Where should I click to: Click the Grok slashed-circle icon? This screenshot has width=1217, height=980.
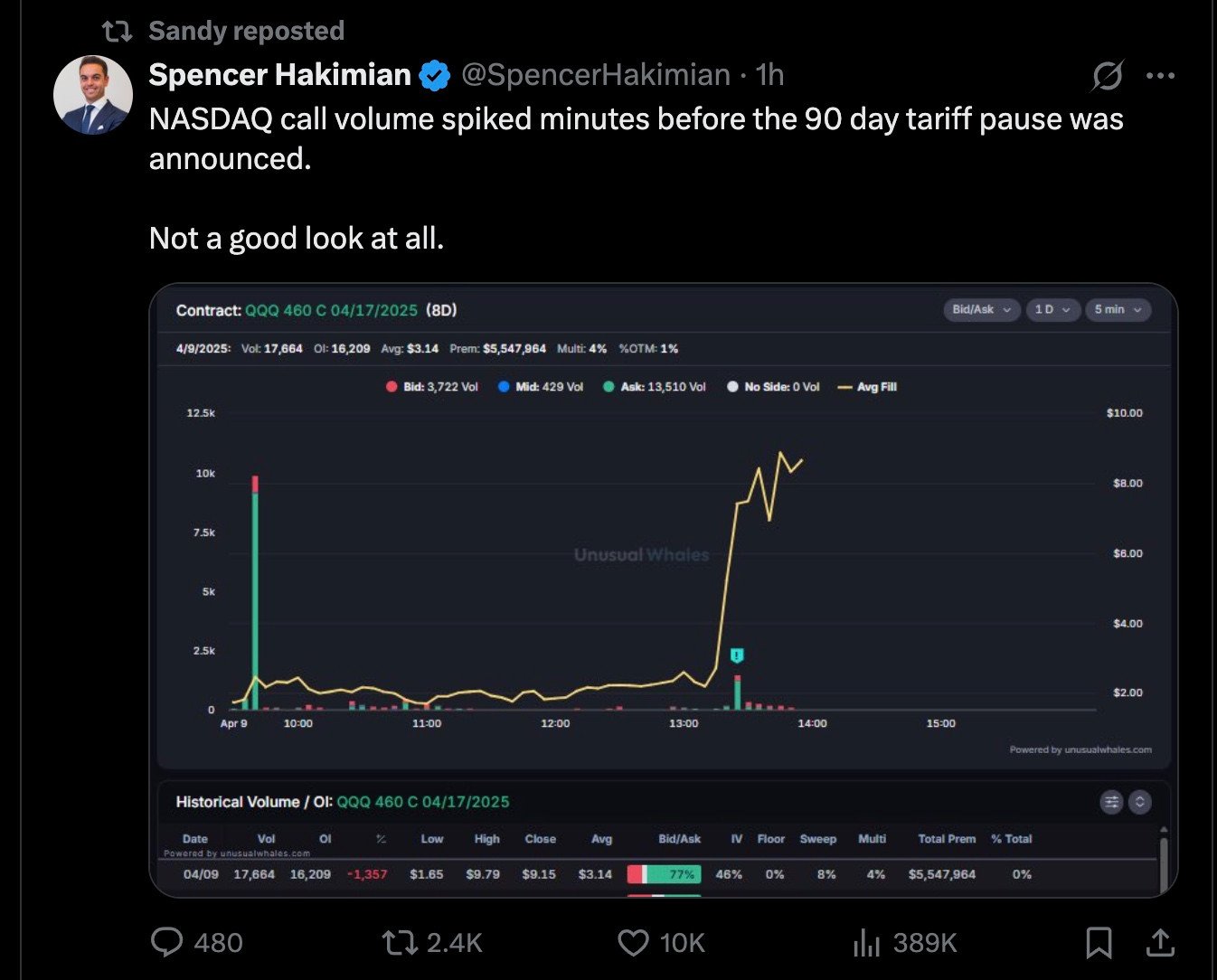click(1107, 76)
